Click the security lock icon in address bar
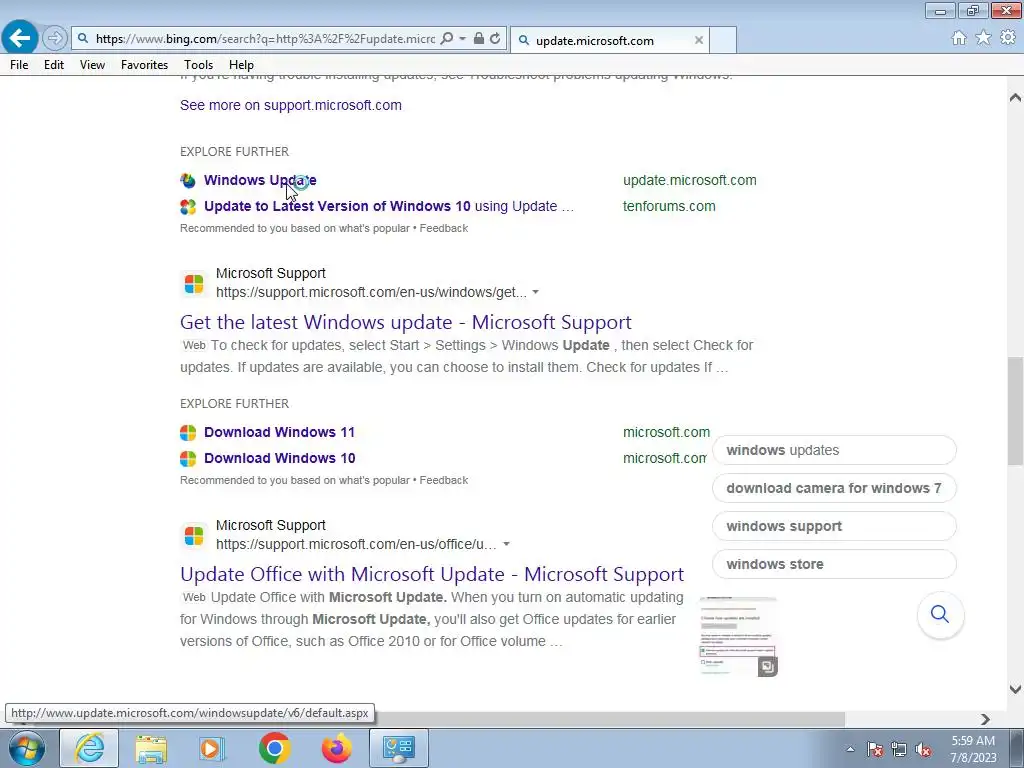 (479, 39)
